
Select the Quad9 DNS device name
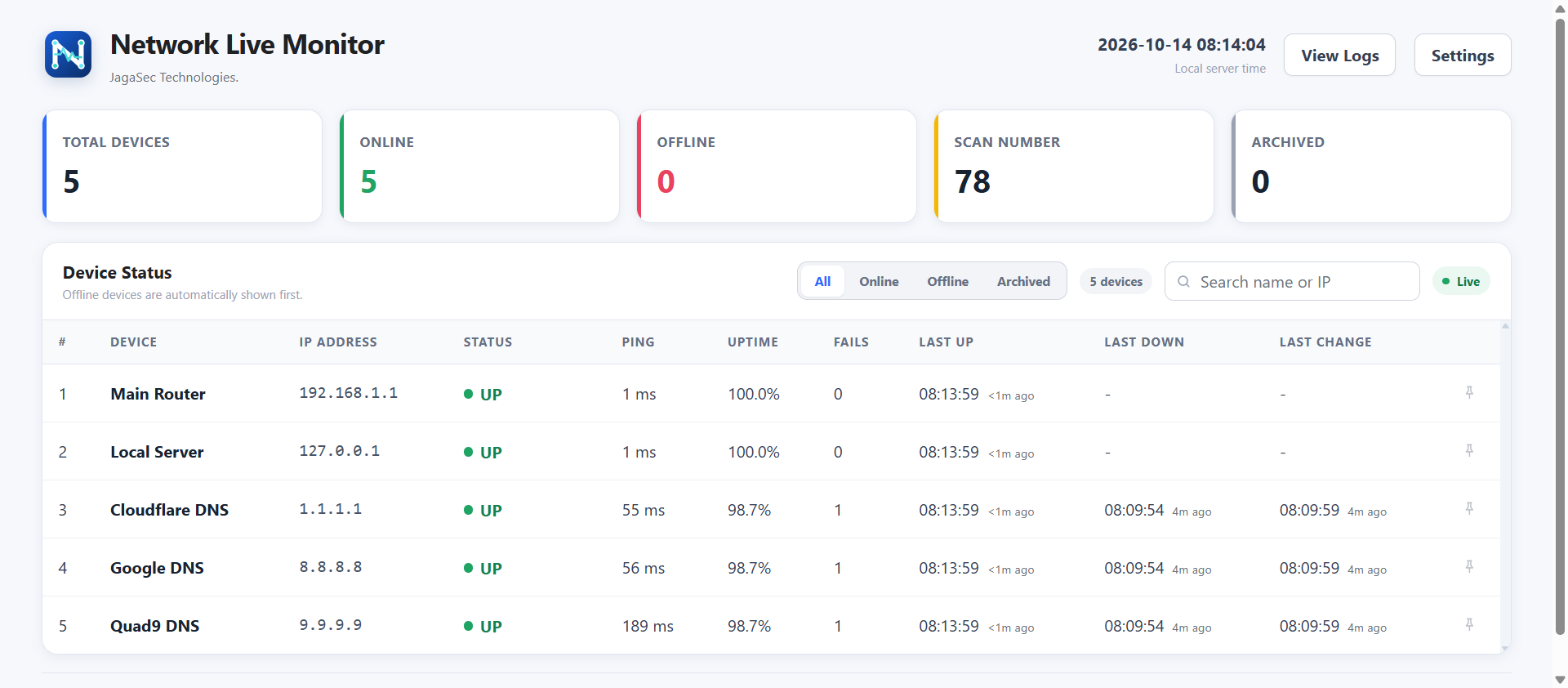[x=154, y=626]
